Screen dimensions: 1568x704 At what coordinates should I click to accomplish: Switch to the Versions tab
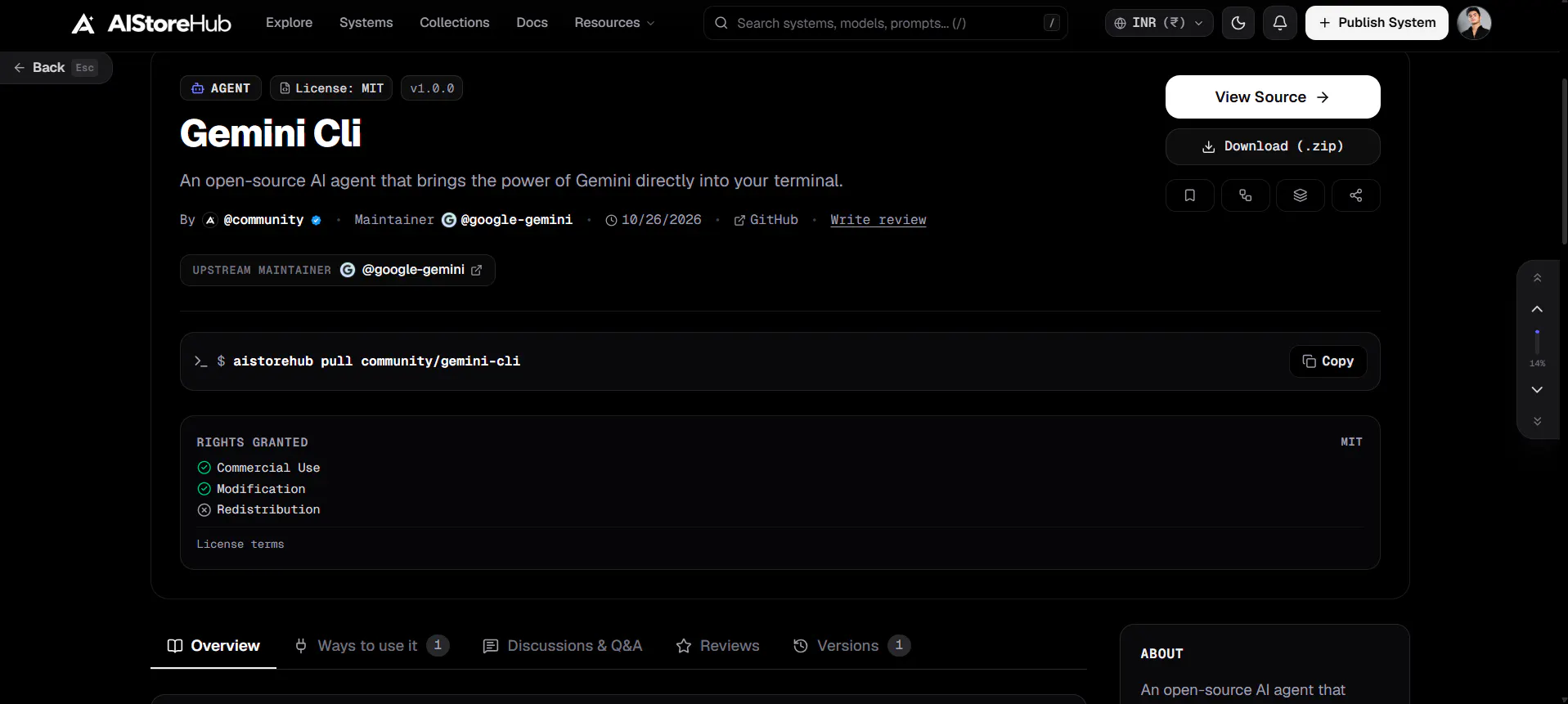[851, 646]
